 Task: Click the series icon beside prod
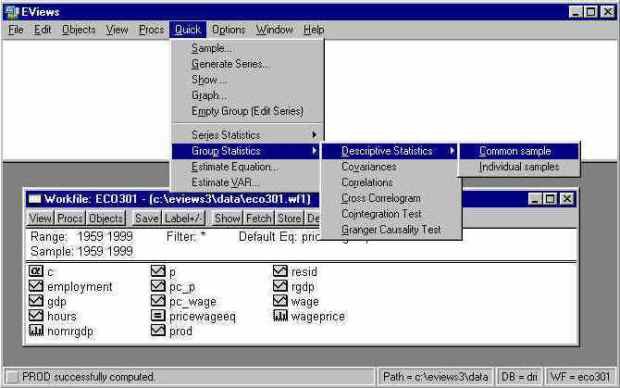coord(158,330)
